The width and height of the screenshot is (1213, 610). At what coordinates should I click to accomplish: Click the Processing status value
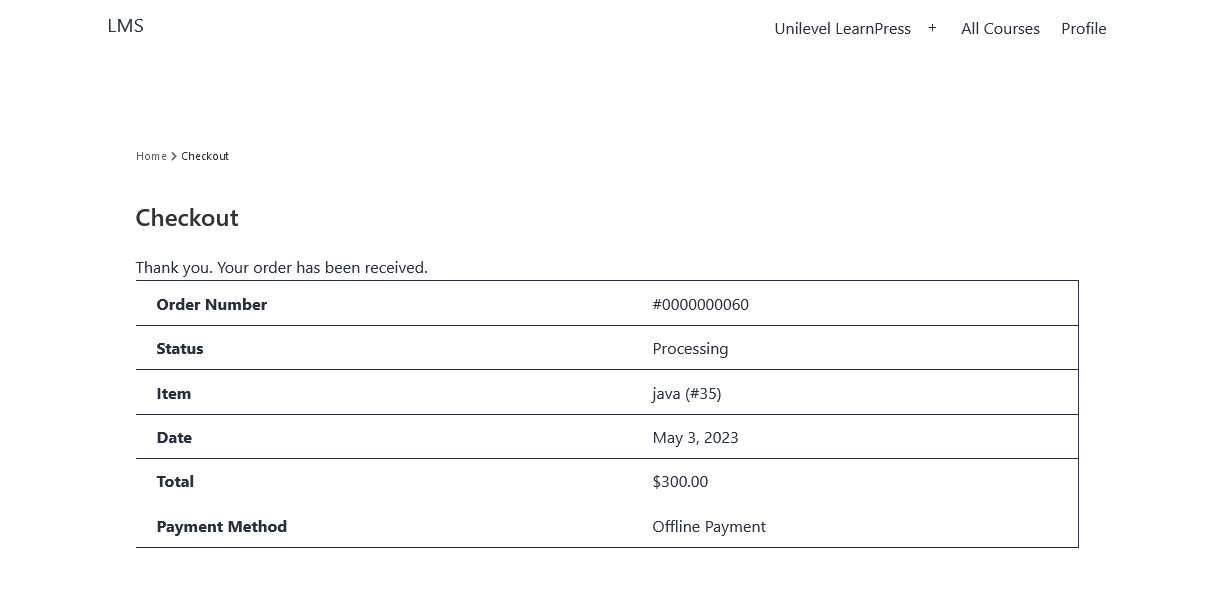click(690, 349)
